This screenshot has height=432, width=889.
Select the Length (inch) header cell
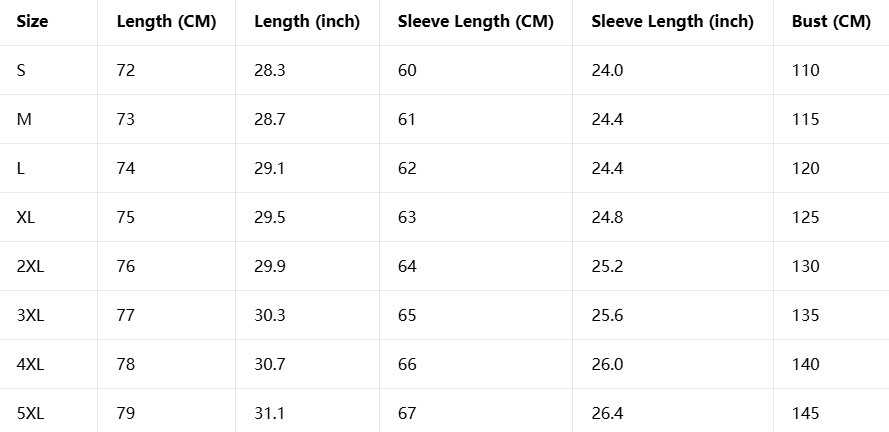click(307, 22)
